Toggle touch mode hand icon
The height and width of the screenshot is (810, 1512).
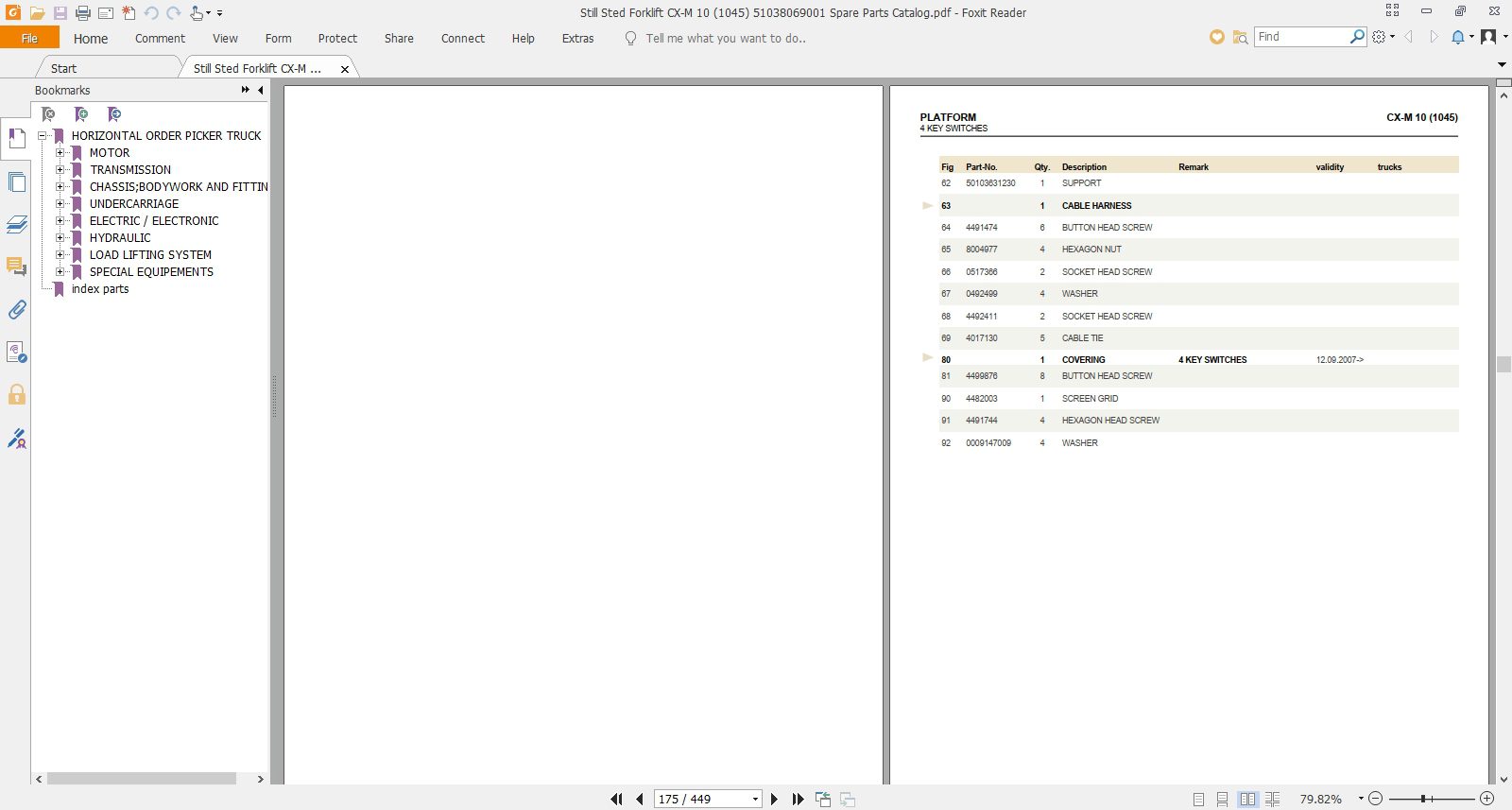point(197,13)
